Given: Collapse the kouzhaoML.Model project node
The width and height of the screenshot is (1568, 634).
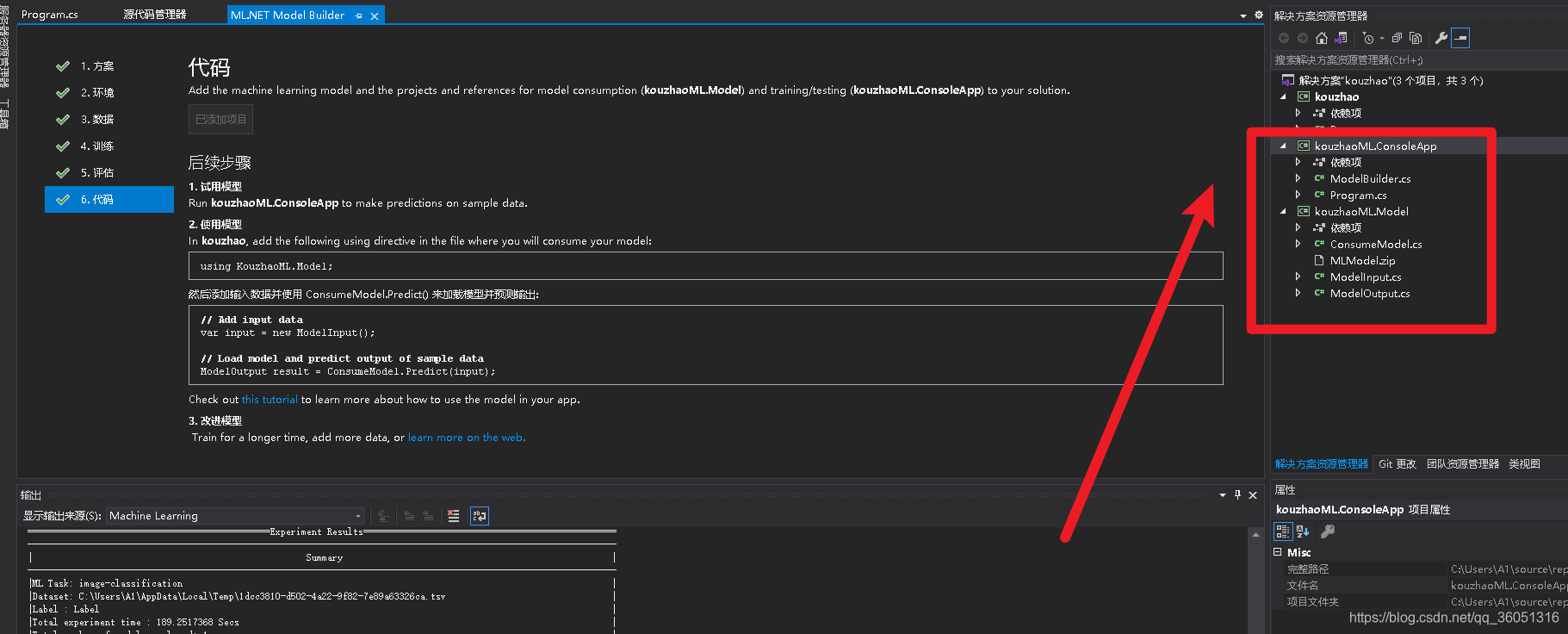Looking at the screenshot, I should point(1283,211).
